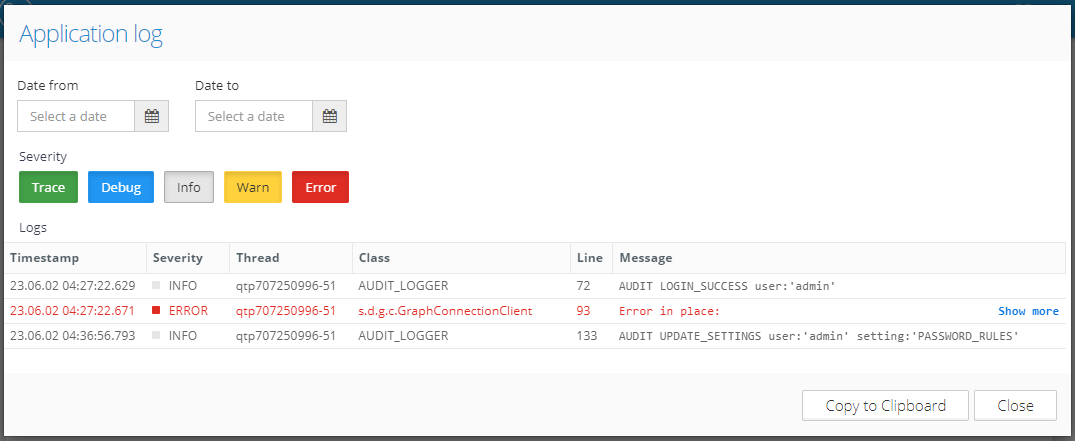Click the Date to input field
This screenshot has width=1075, height=441.
[x=254, y=117]
